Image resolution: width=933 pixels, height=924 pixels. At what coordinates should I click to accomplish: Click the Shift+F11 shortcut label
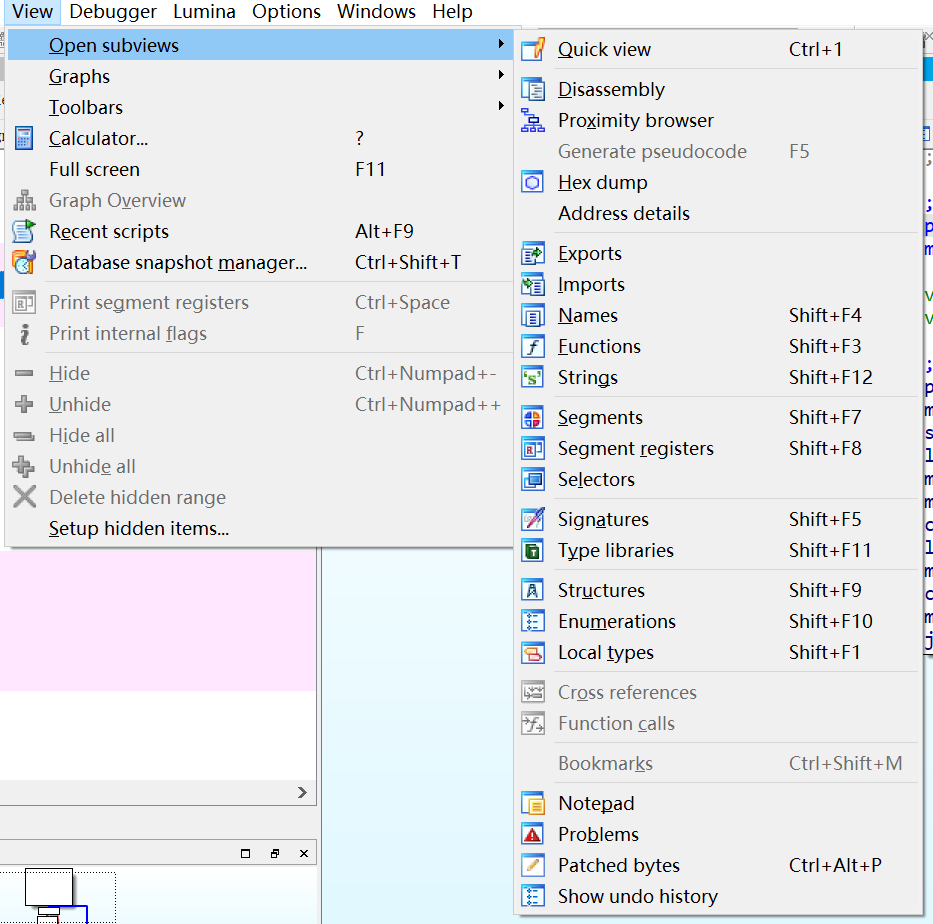click(x=829, y=550)
